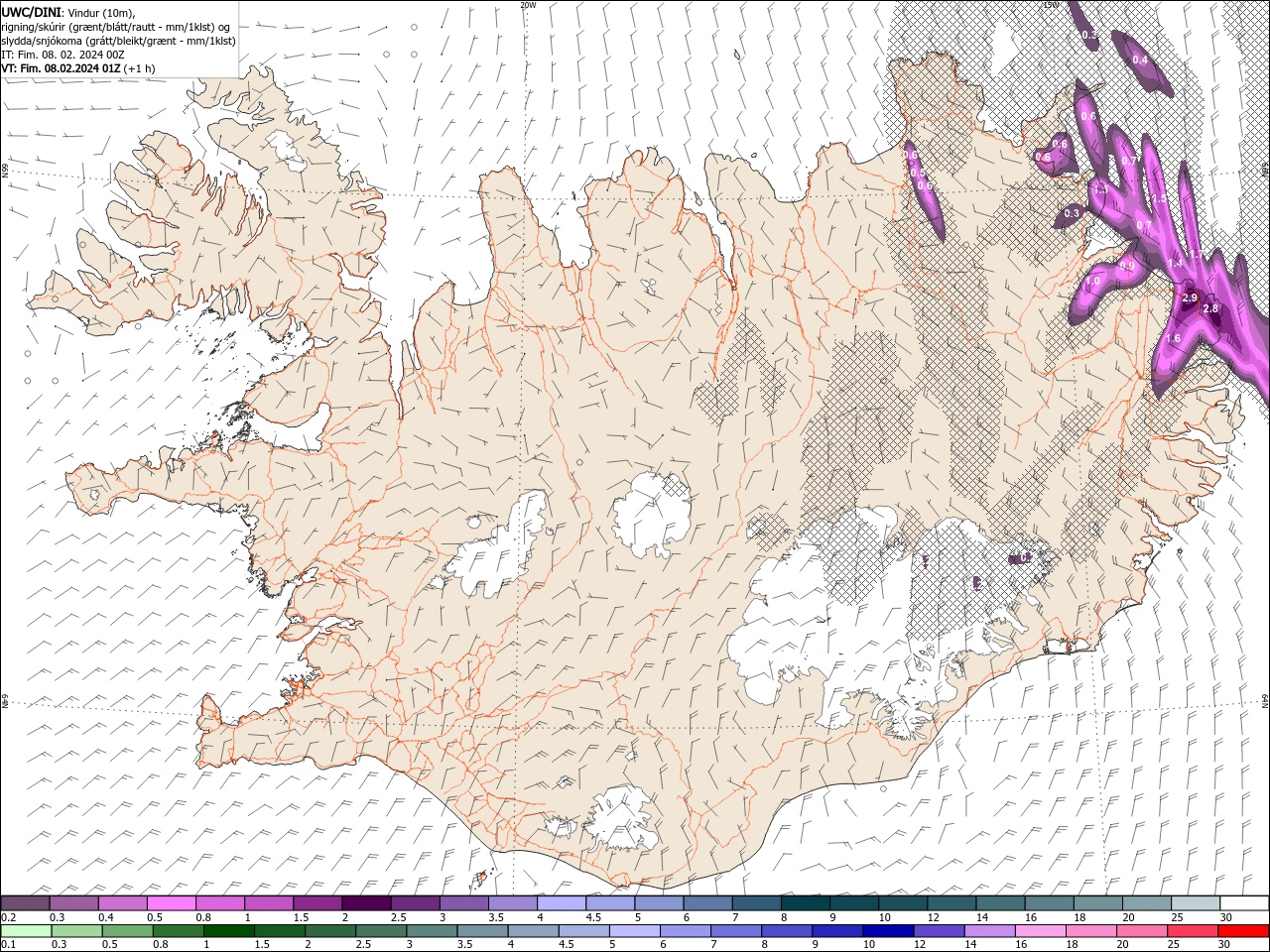Click the bright red 30 rain legend swatch
This screenshot has width=1270, height=952.
pos(1243,931)
